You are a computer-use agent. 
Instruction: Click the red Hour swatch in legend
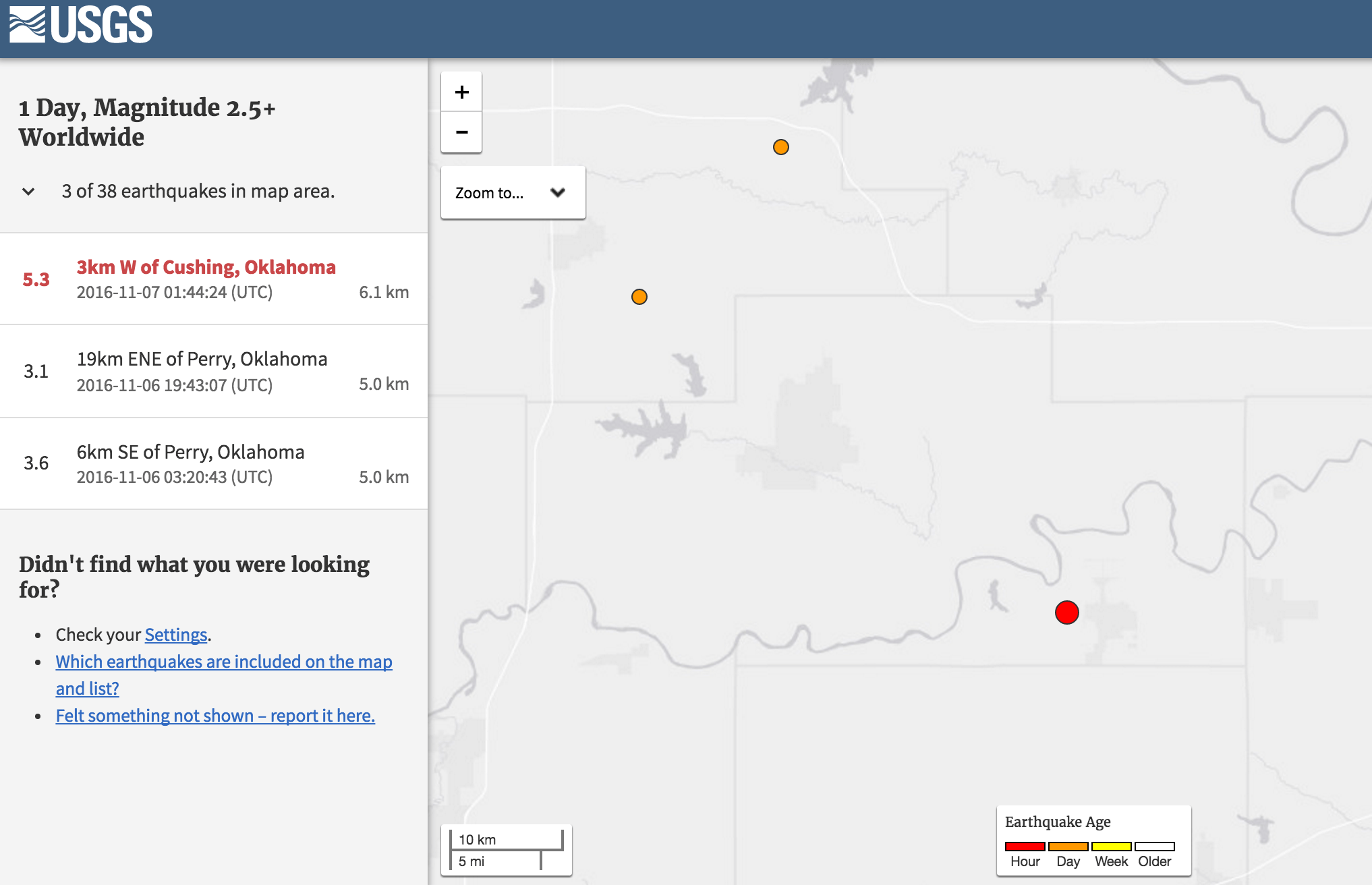point(1025,847)
